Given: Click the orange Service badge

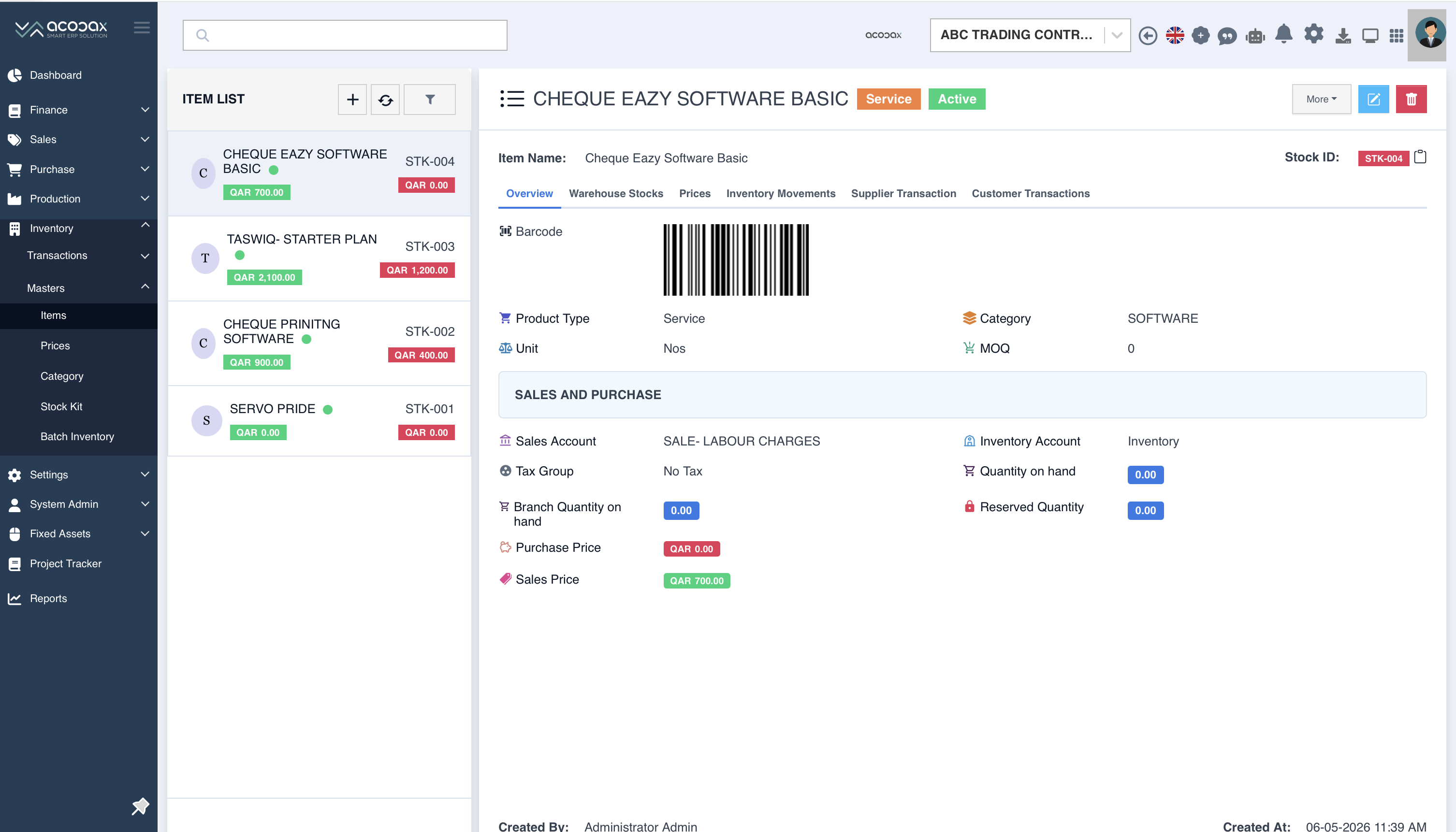Looking at the screenshot, I should point(888,100).
